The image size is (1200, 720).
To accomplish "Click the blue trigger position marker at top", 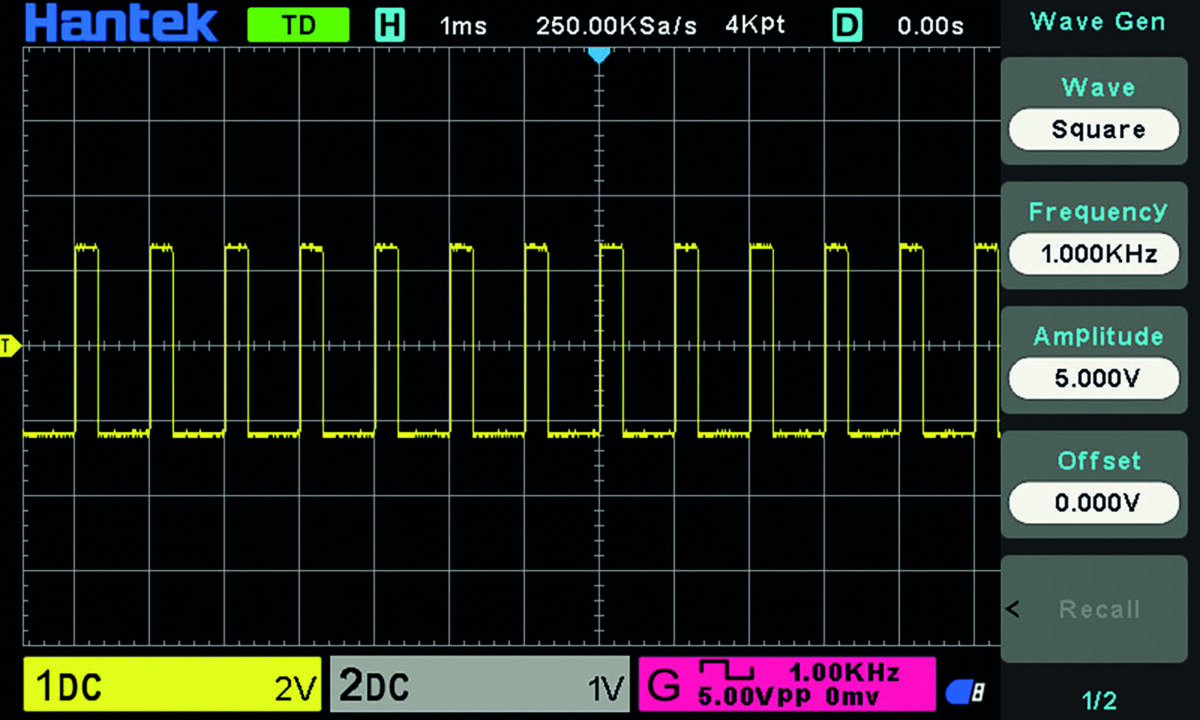I will click(598, 54).
